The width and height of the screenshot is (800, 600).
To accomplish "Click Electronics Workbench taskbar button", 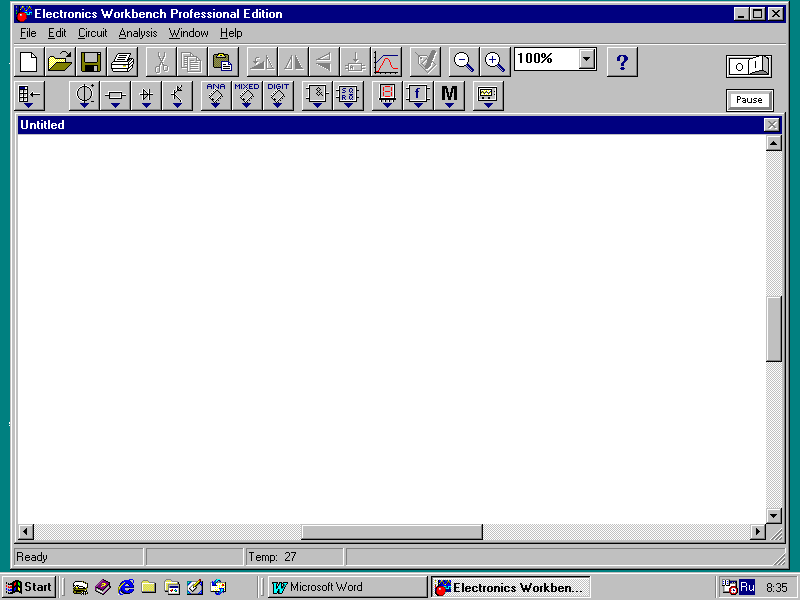I will 511,587.
